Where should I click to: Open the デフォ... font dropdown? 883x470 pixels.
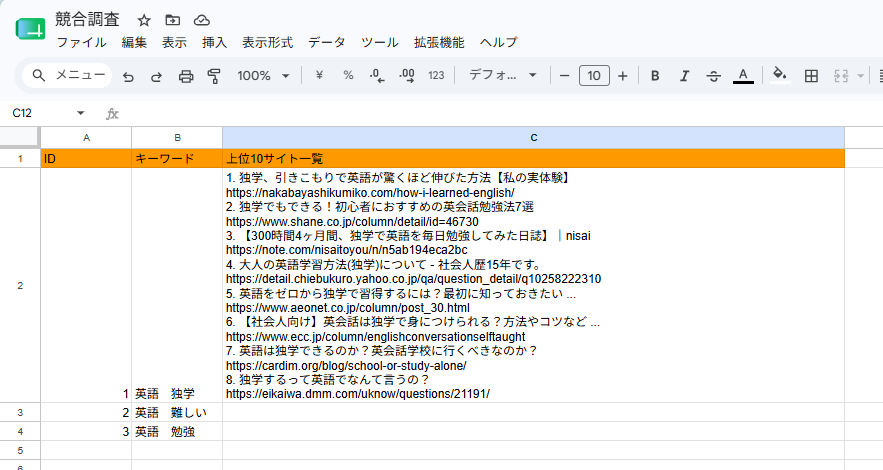point(502,75)
